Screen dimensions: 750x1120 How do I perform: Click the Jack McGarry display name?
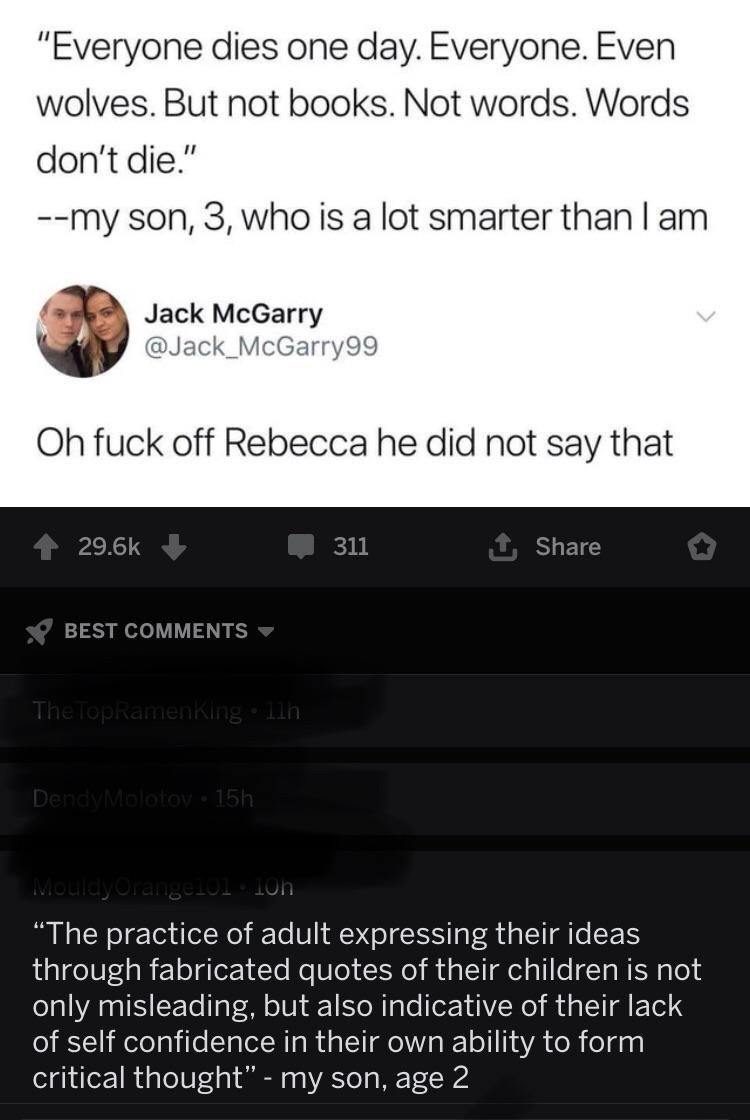click(233, 313)
